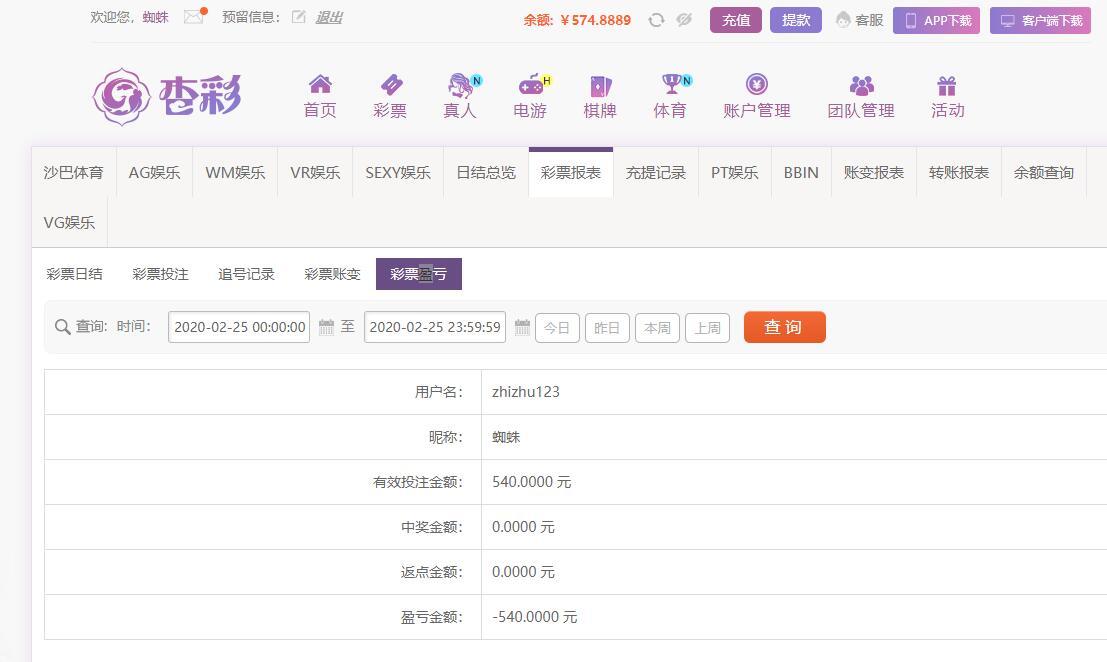
Task: Switch to 沙巴体育 tab
Action: [73, 172]
